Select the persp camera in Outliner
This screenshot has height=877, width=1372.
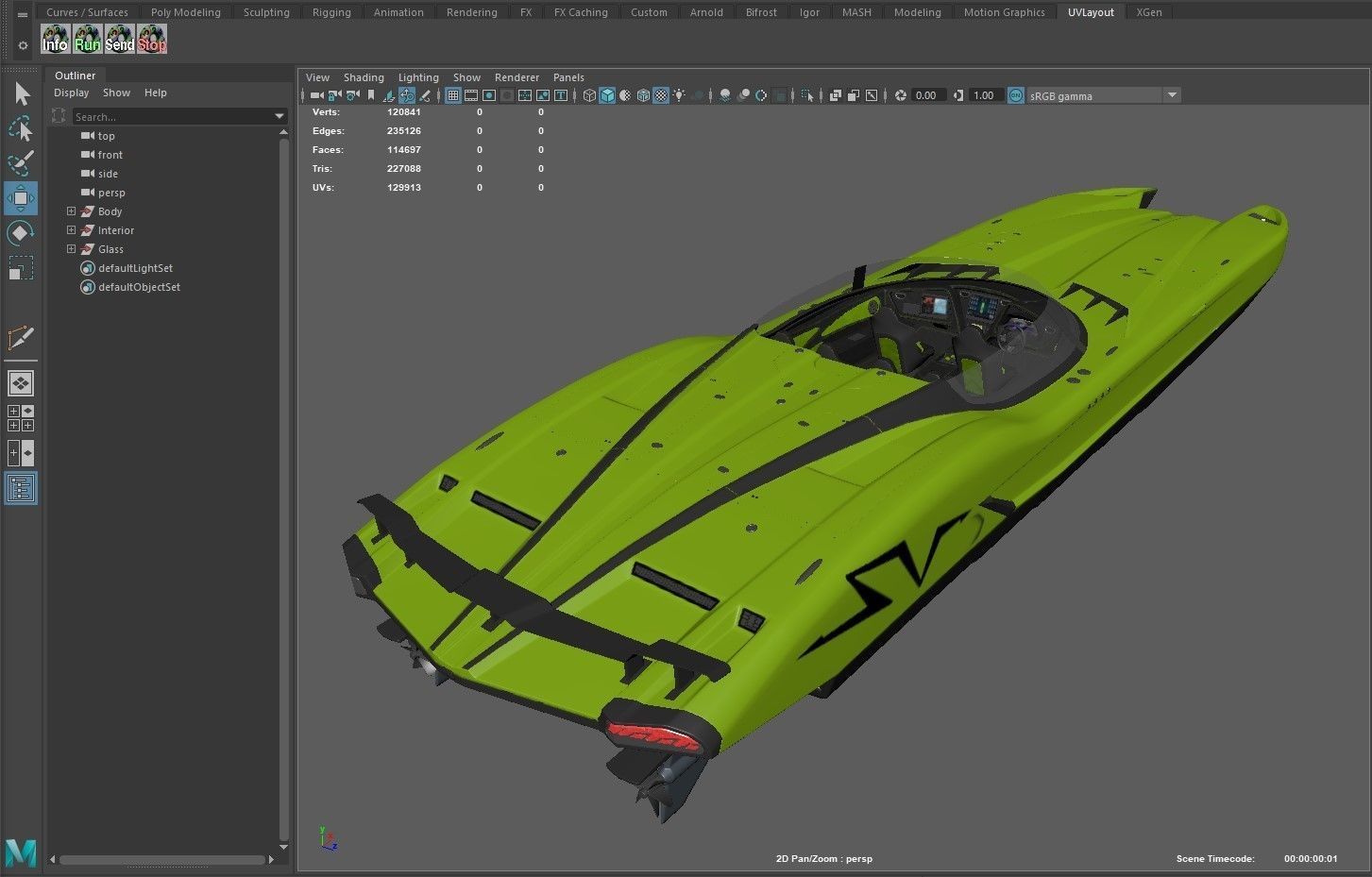tap(111, 193)
